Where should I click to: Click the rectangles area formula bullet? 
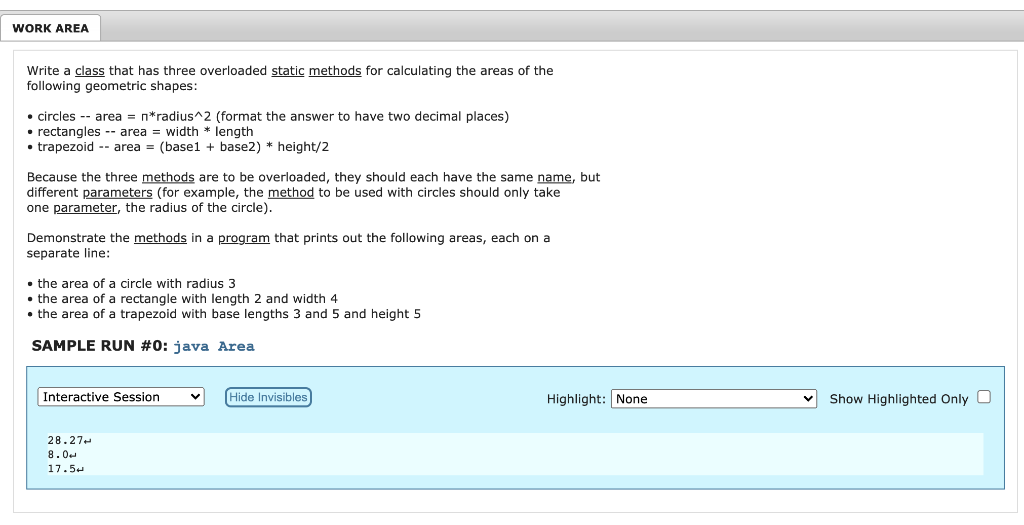click(140, 131)
